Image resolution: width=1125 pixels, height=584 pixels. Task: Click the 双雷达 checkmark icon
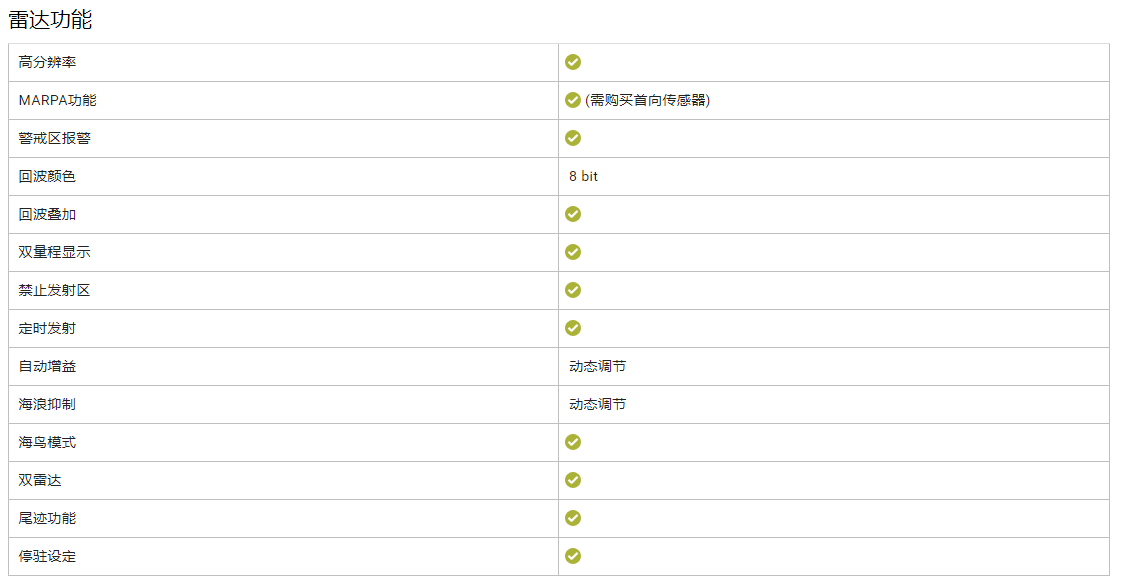tap(573, 480)
